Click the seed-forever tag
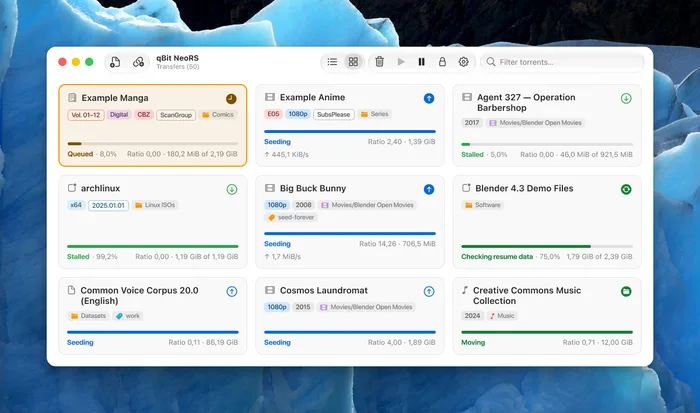This screenshot has height=413, width=700. (291, 217)
